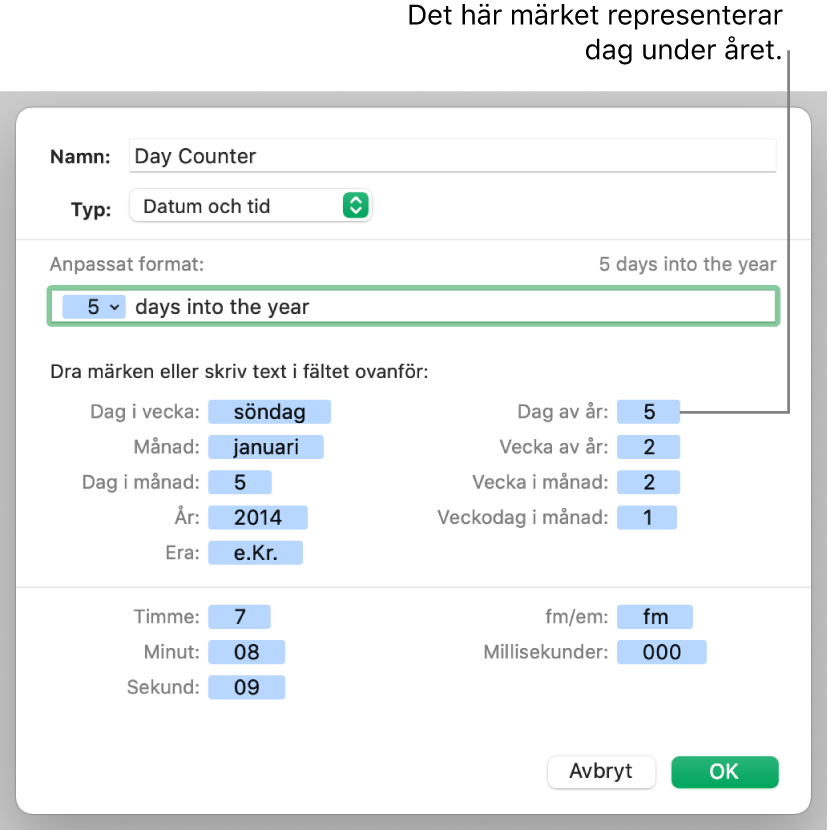The width and height of the screenshot is (828, 830).
Task: Open the Typ dropdown menu
Action: tap(250, 207)
